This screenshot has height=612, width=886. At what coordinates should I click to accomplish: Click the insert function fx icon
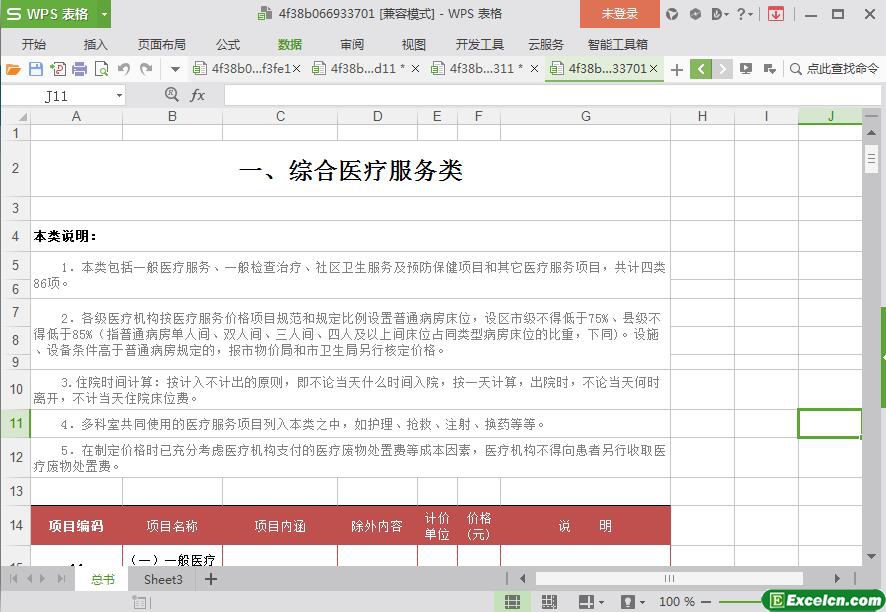tap(197, 95)
